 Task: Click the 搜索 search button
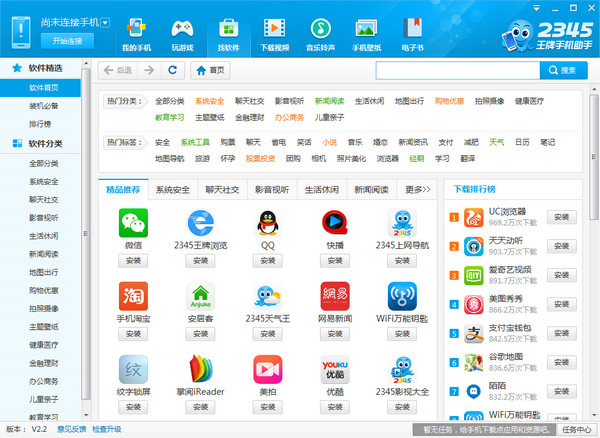click(563, 70)
